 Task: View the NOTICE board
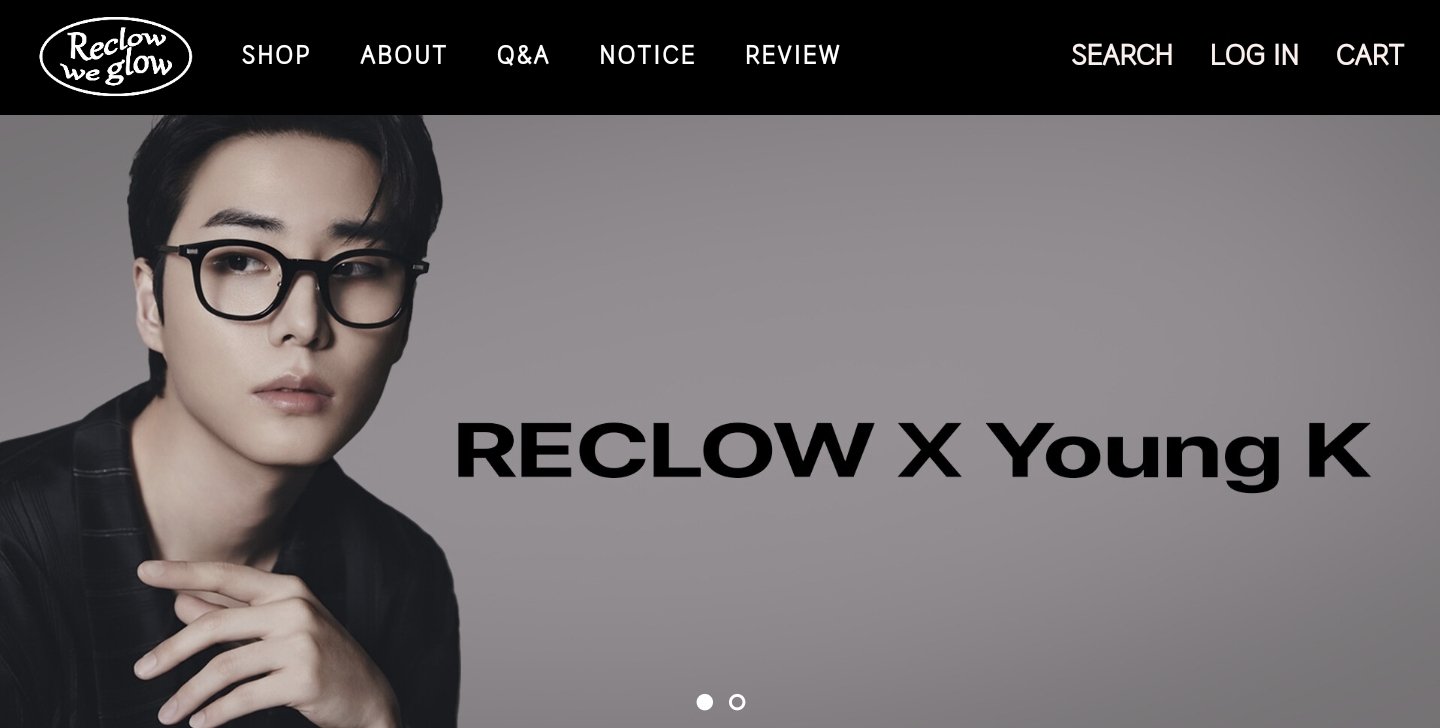pos(647,55)
